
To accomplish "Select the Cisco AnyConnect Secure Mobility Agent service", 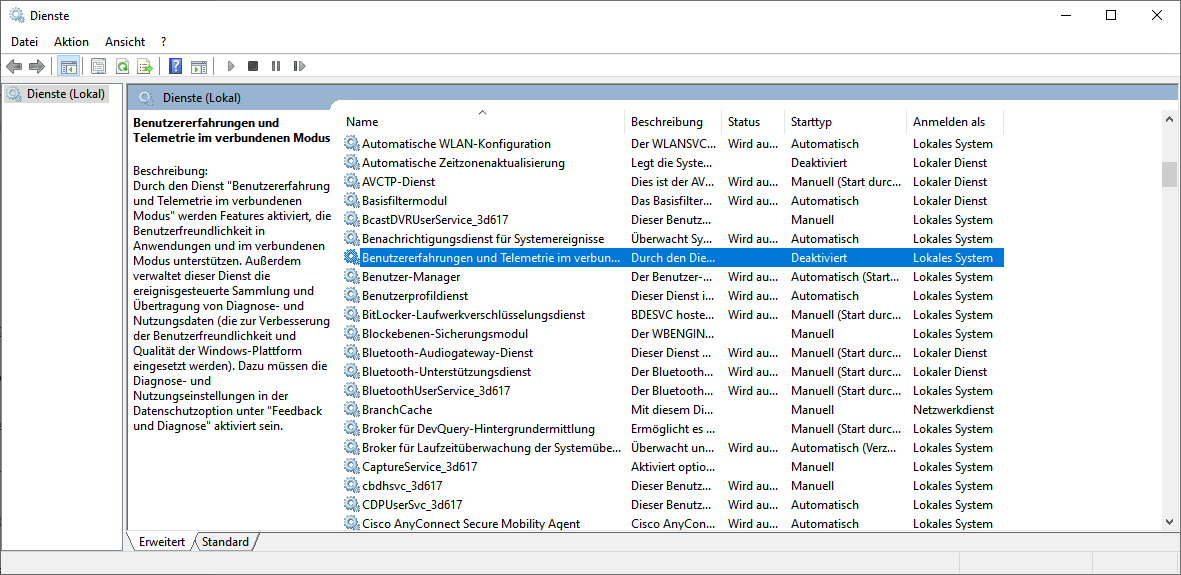I will coord(470,524).
